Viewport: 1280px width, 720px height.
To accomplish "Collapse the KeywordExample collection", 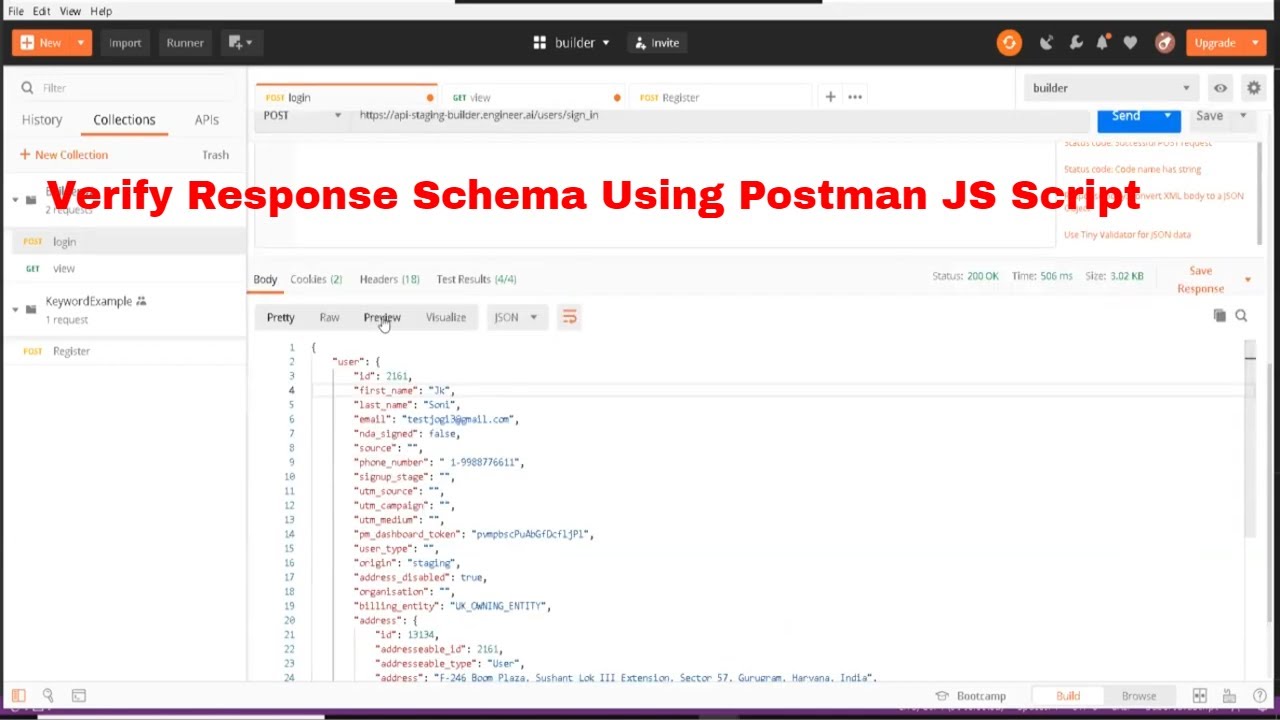I will click(15, 309).
